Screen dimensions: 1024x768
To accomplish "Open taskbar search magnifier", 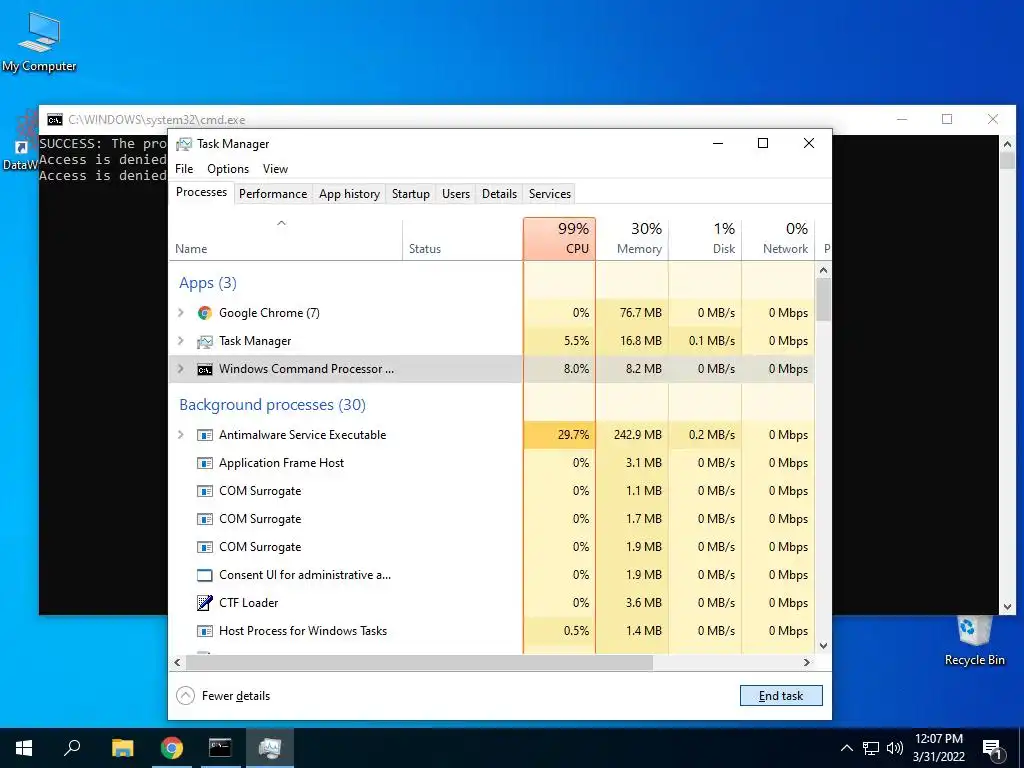I will (x=72, y=748).
